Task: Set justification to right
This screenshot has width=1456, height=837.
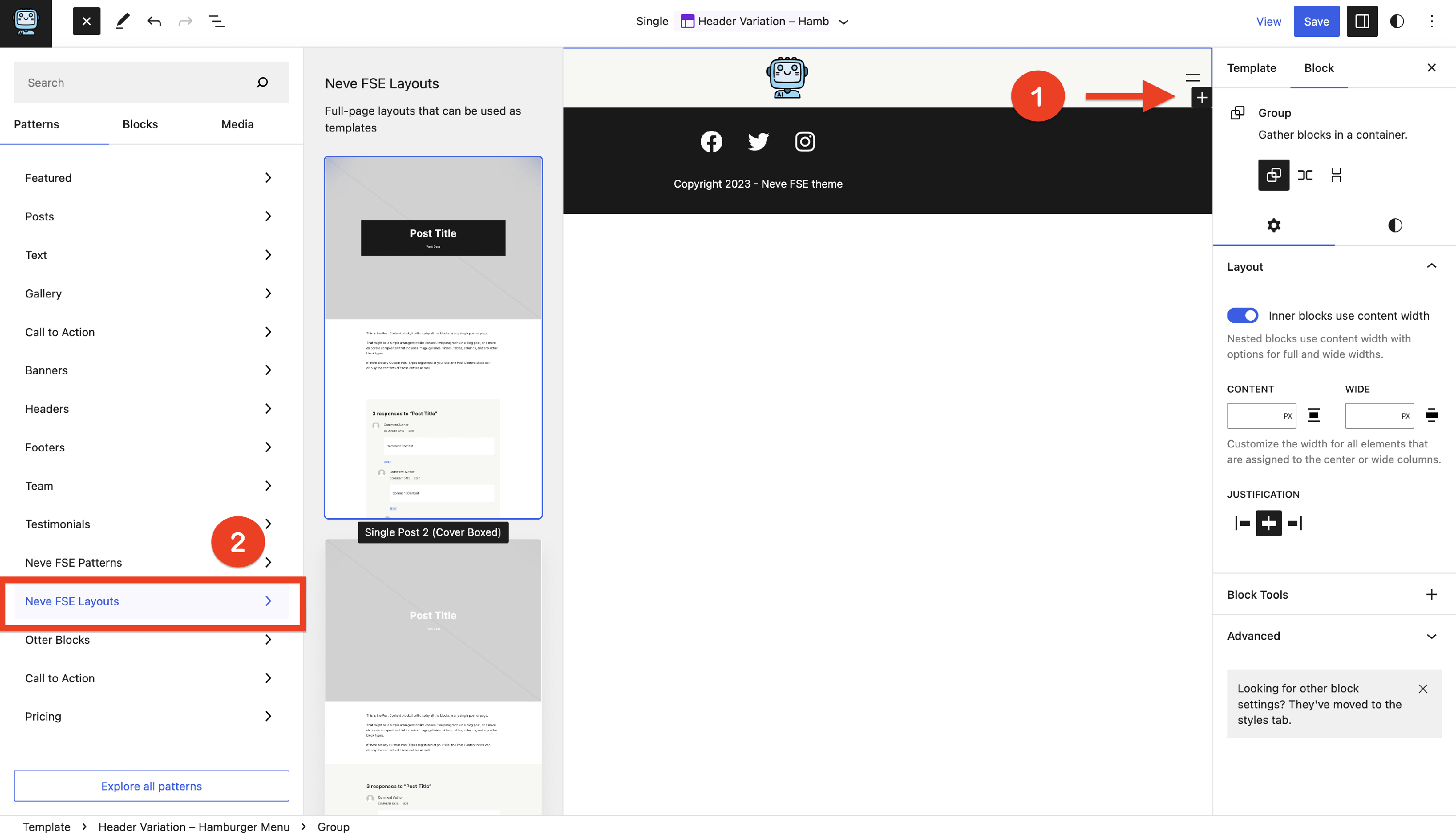Action: click(1294, 523)
